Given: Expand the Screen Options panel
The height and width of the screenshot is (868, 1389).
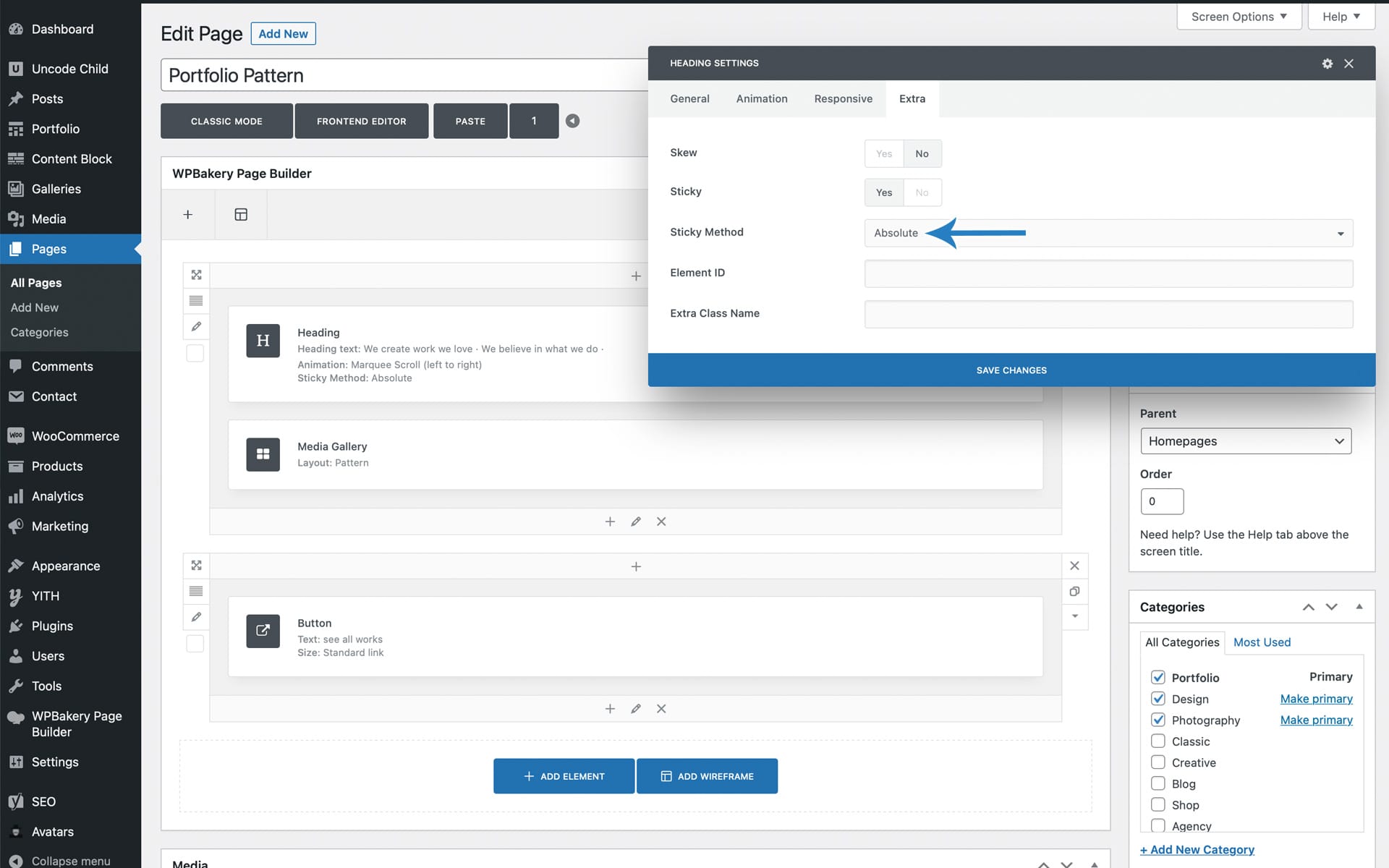Looking at the screenshot, I should 1238,17.
